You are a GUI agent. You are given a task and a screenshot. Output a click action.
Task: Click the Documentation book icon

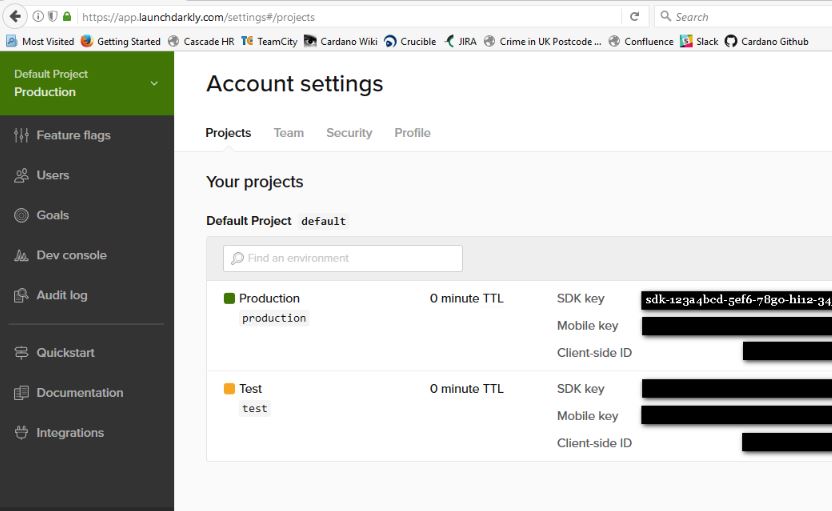tap(21, 393)
